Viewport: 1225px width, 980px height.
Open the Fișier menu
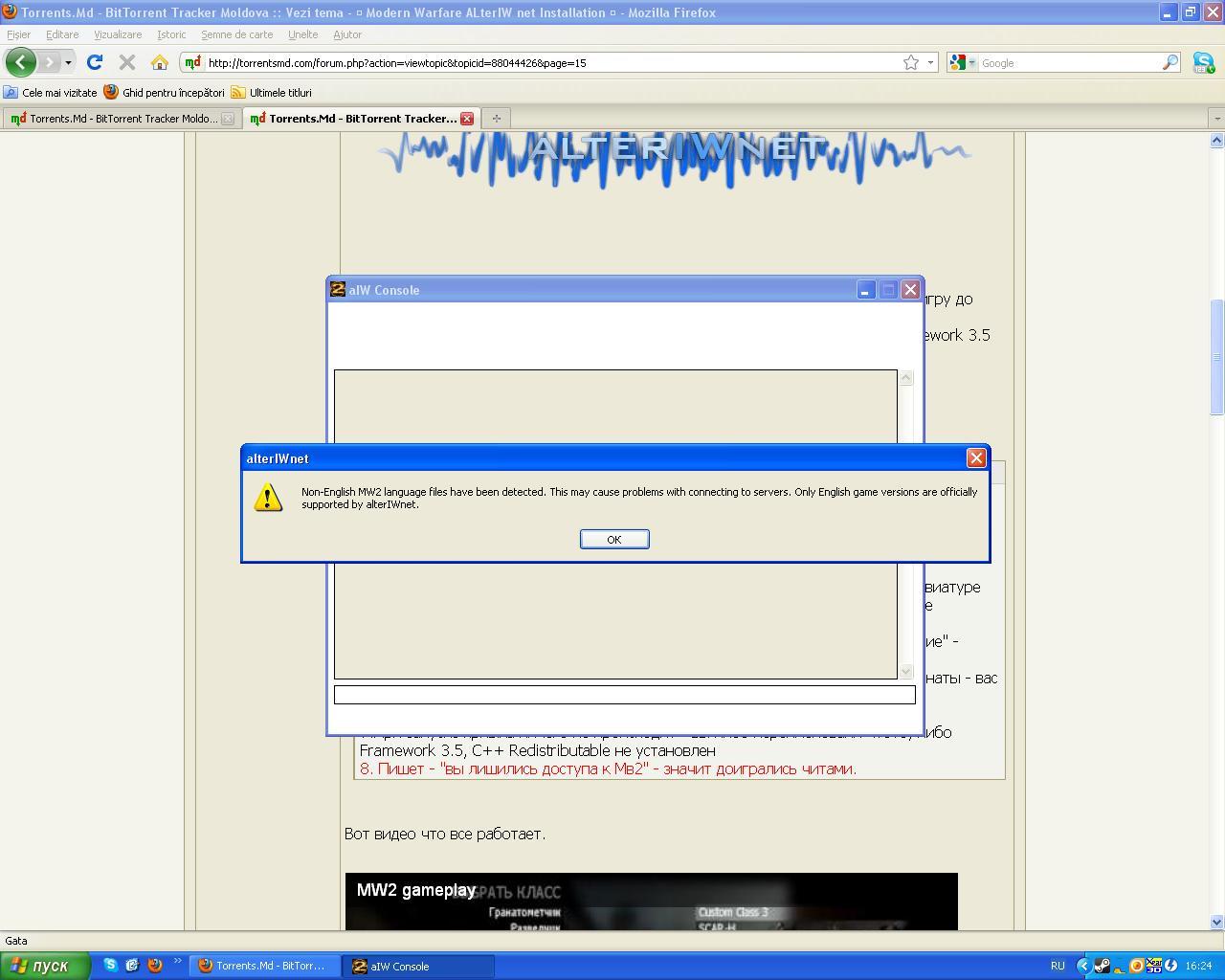(18, 34)
